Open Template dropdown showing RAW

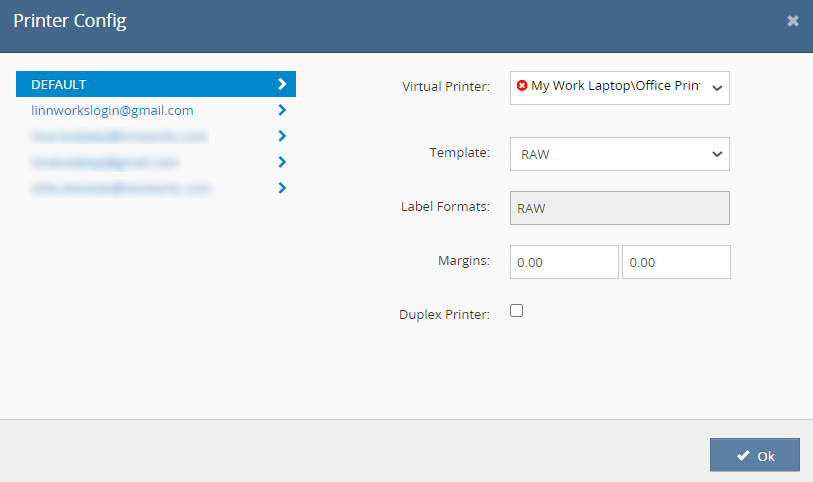[620, 154]
